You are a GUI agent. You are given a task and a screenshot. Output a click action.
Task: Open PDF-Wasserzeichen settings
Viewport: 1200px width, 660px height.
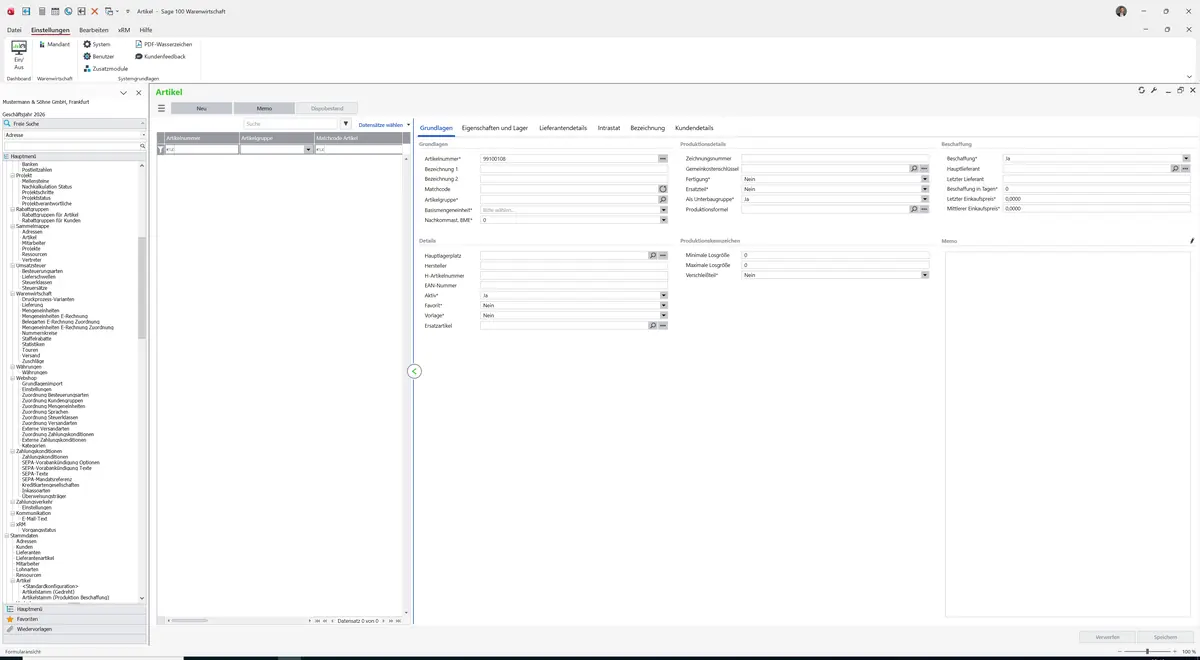point(163,45)
